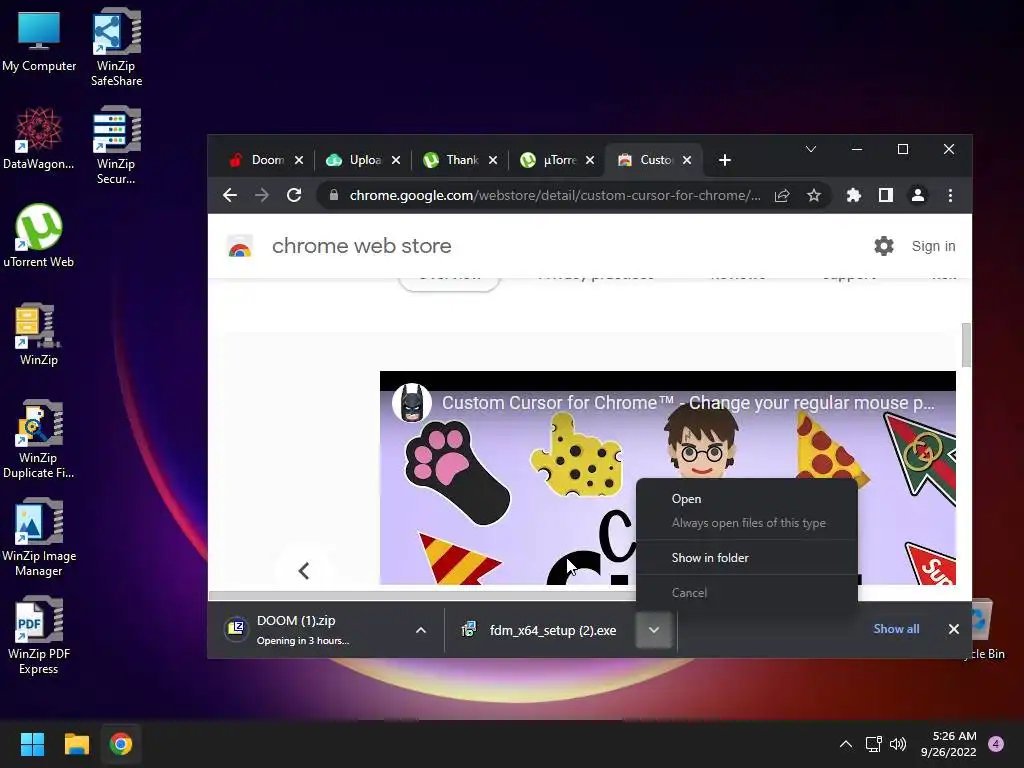Image resolution: width=1024 pixels, height=768 pixels.
Task: Reload the Chrome page
Action: [294, 195]
